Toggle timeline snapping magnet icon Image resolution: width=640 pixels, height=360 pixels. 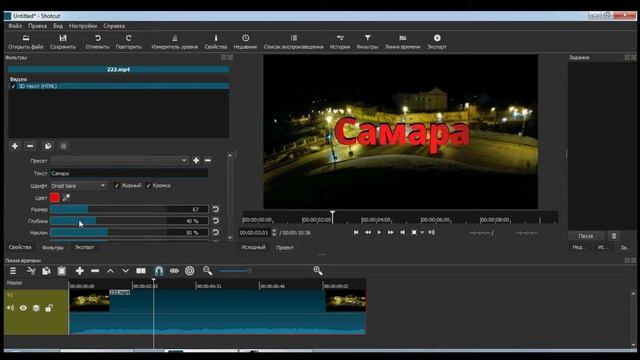159,271
